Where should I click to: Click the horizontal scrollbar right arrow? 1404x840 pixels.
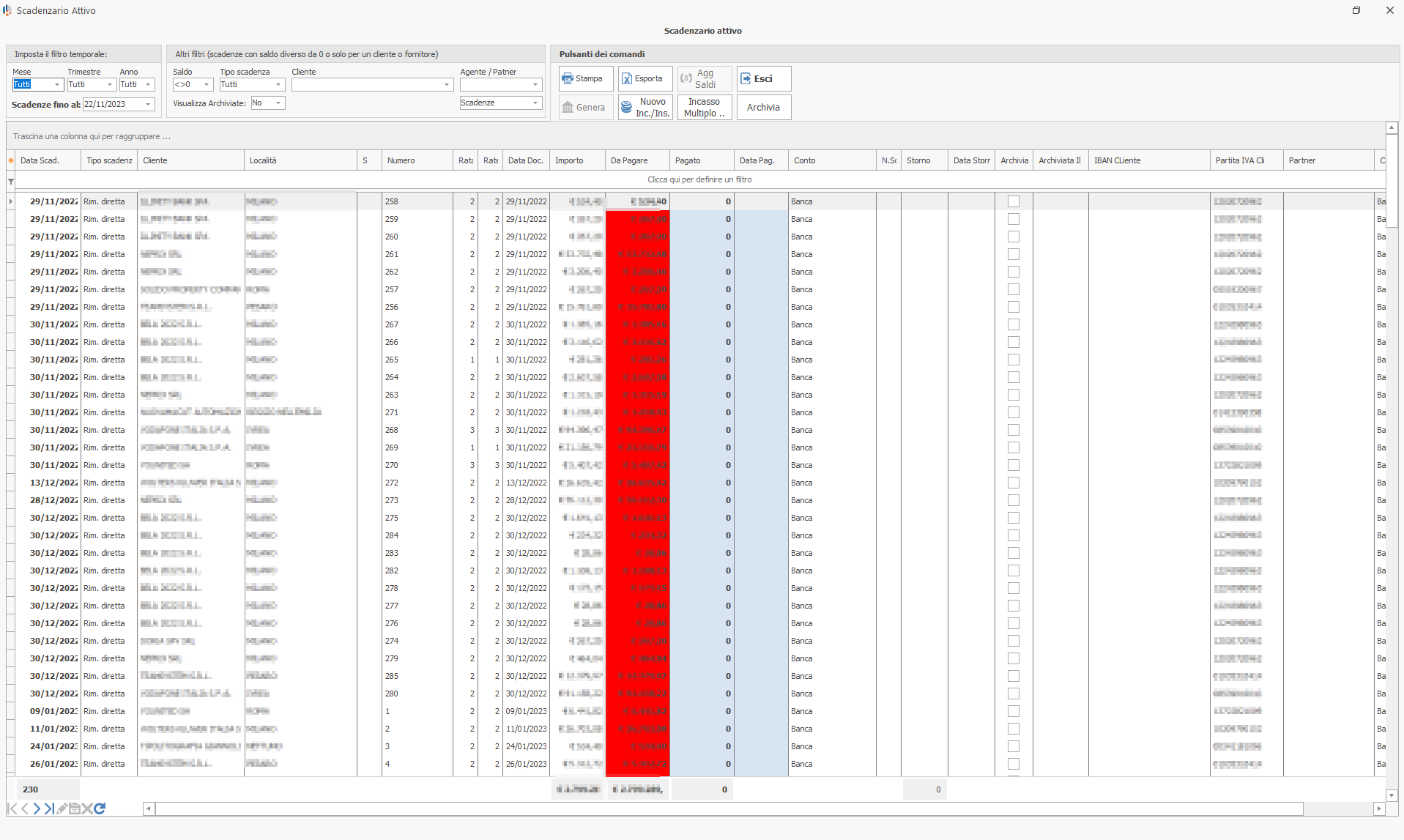(x=1379, y=809)
